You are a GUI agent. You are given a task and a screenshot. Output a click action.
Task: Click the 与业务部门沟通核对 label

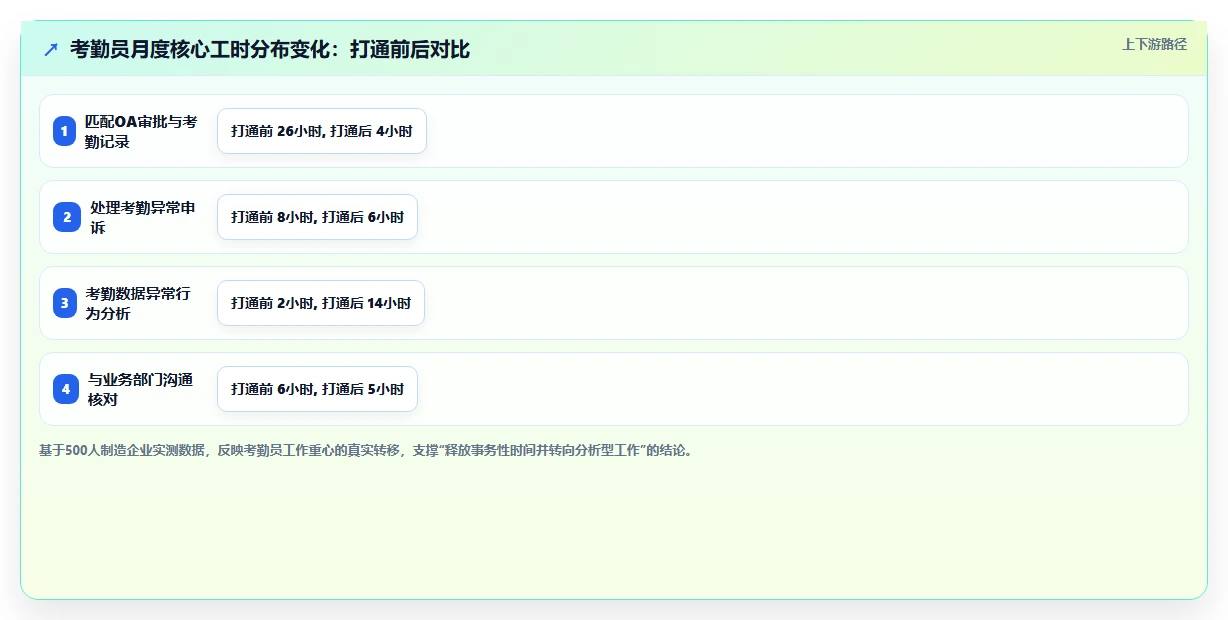pyautogui.click(x=140, y=389)
